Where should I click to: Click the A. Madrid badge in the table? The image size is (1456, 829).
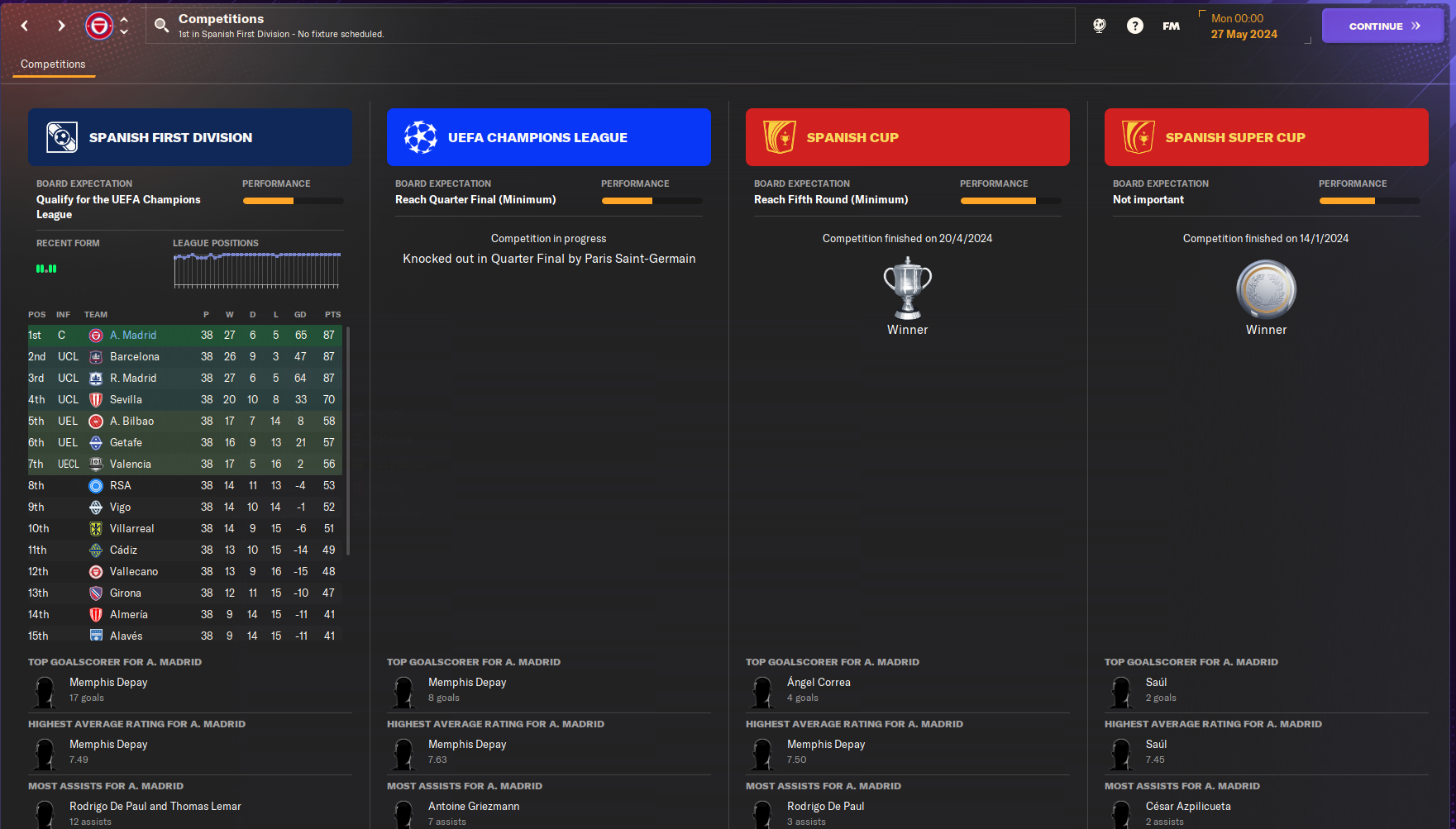coord(96,336)
